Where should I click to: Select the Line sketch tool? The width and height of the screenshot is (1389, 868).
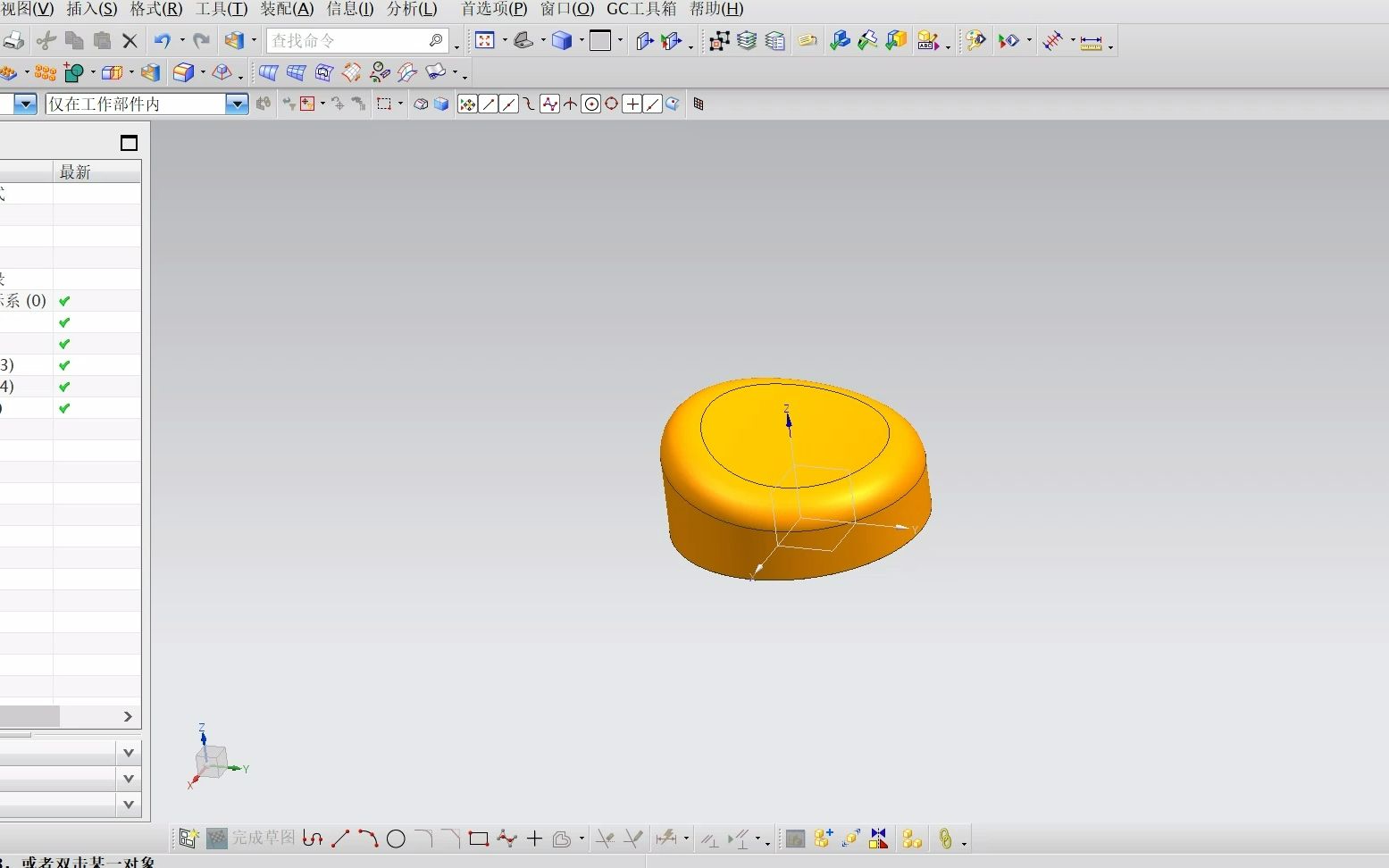pyautogui.click(x=340, y=838)
